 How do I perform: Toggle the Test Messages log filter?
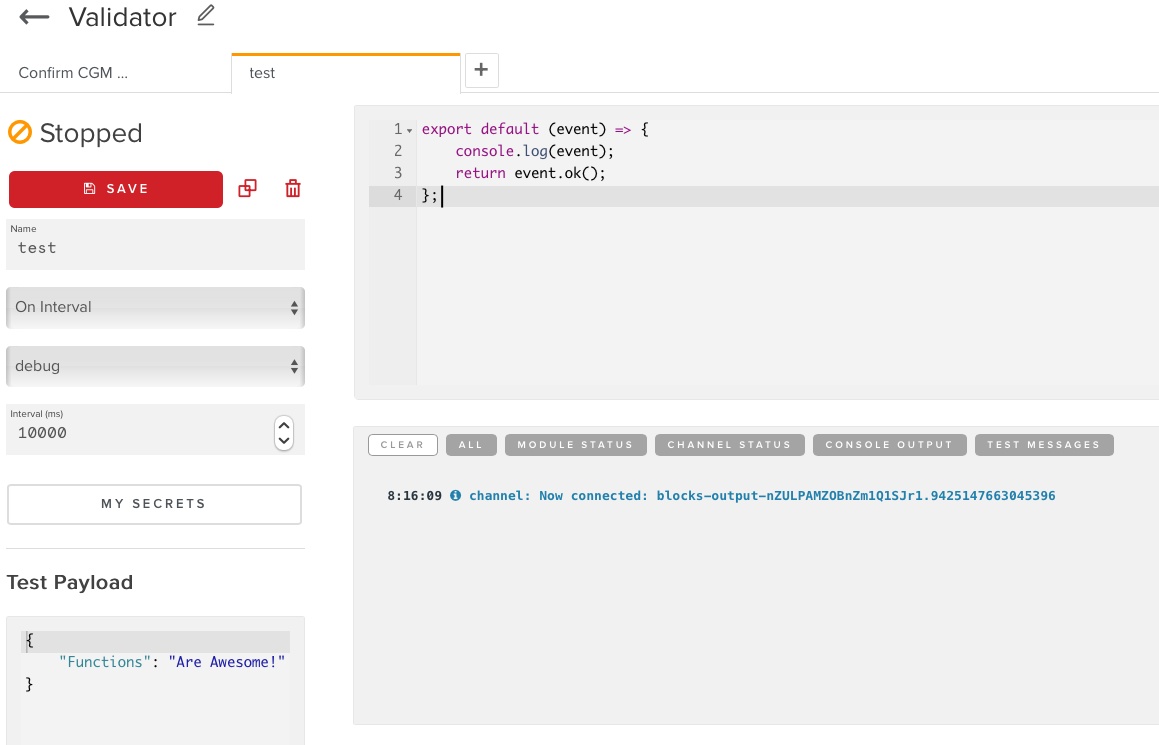(1043, 445)
